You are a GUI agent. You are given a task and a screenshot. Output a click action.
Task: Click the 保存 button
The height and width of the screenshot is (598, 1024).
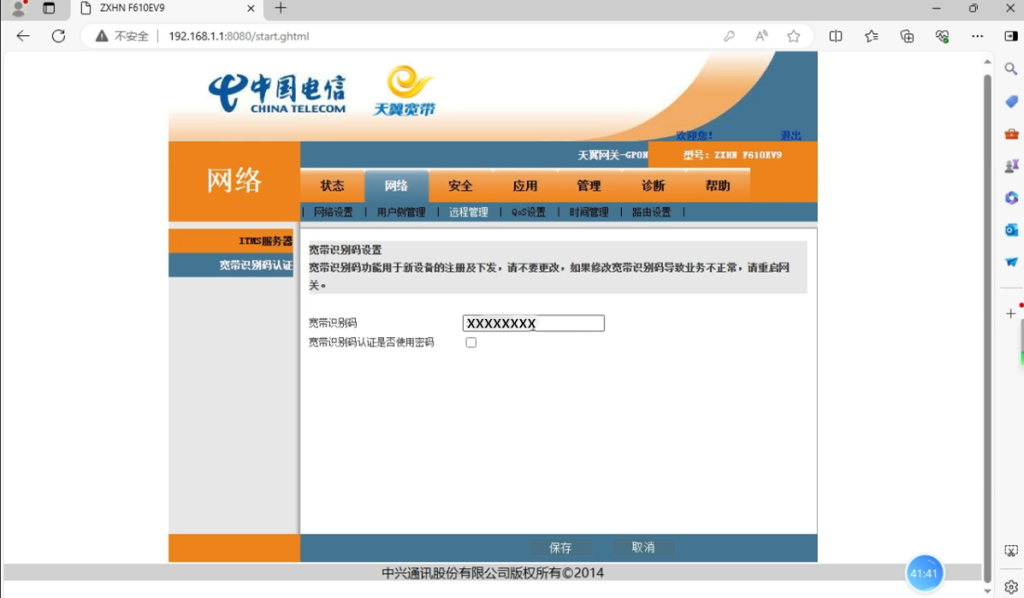point(560,548)
